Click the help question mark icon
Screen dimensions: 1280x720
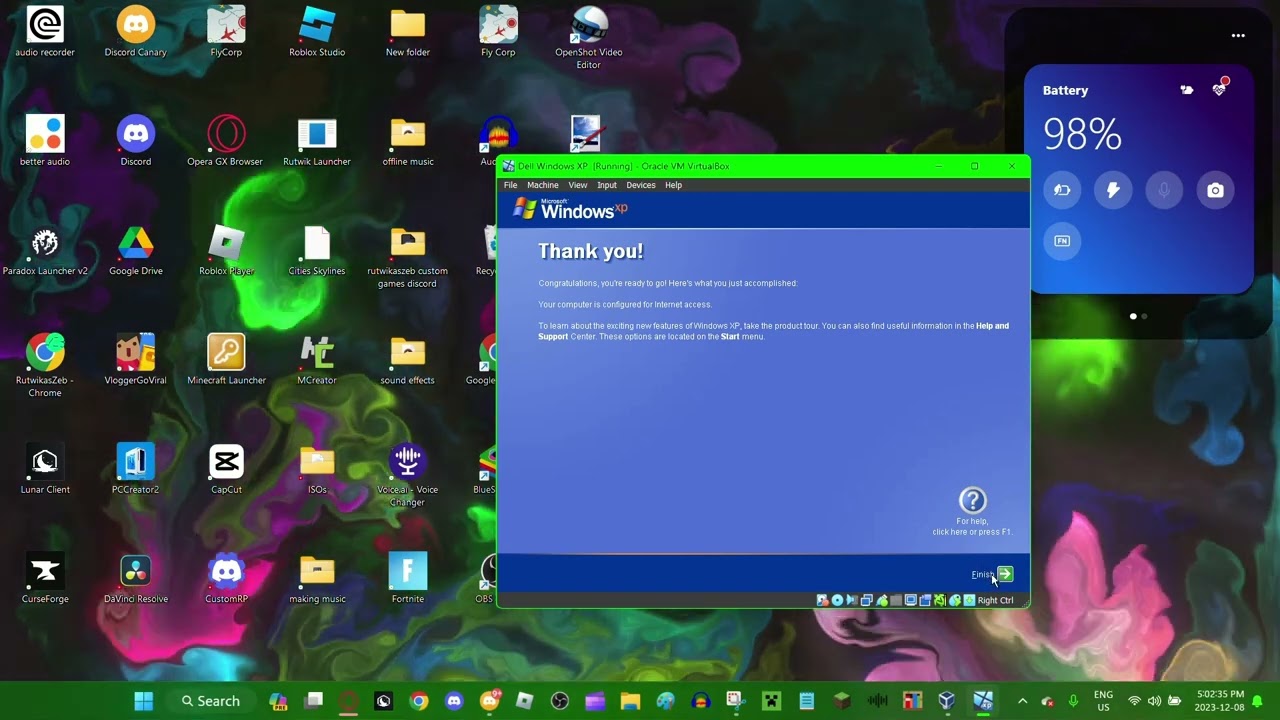point(973,500)
